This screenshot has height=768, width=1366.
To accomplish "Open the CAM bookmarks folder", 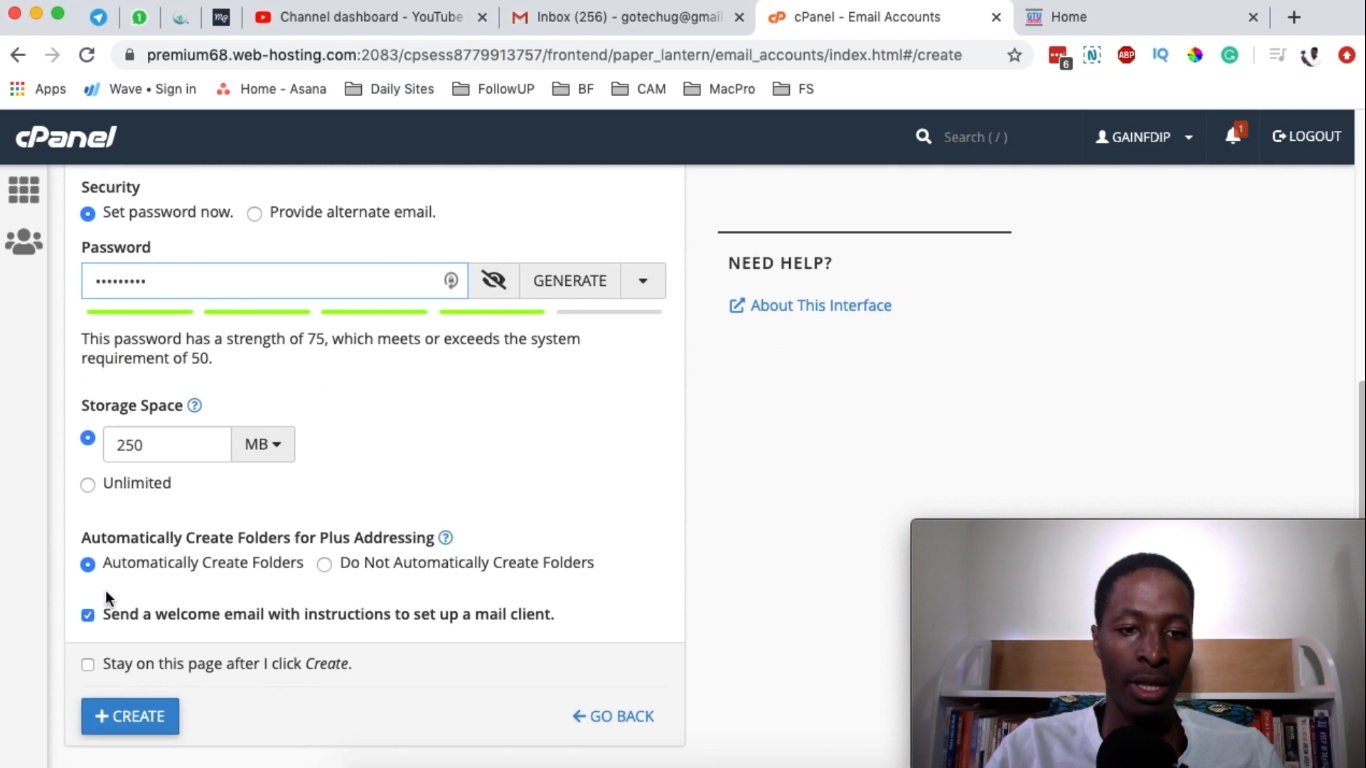I will (x=638, y=89).
